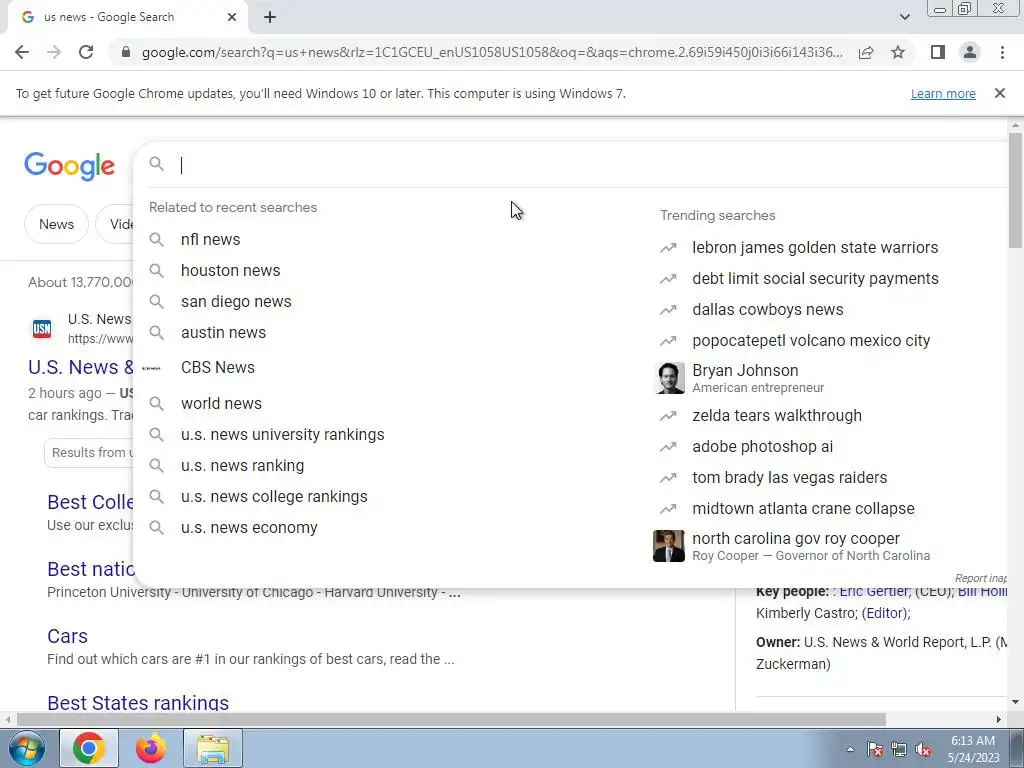The image size is (1024, 768).
Task: Open the 'Cars' sitelink
Action: [67, 636]
